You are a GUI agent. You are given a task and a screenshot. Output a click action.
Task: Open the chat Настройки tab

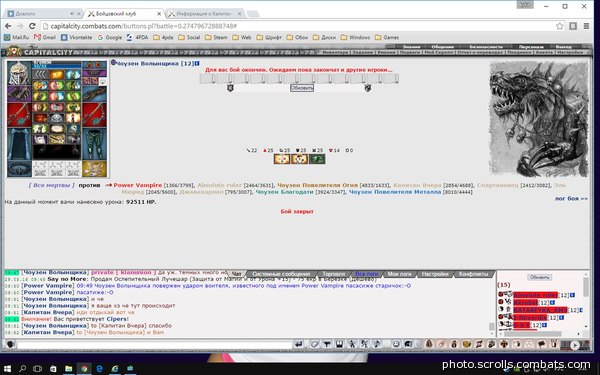[x=435, y=274]
